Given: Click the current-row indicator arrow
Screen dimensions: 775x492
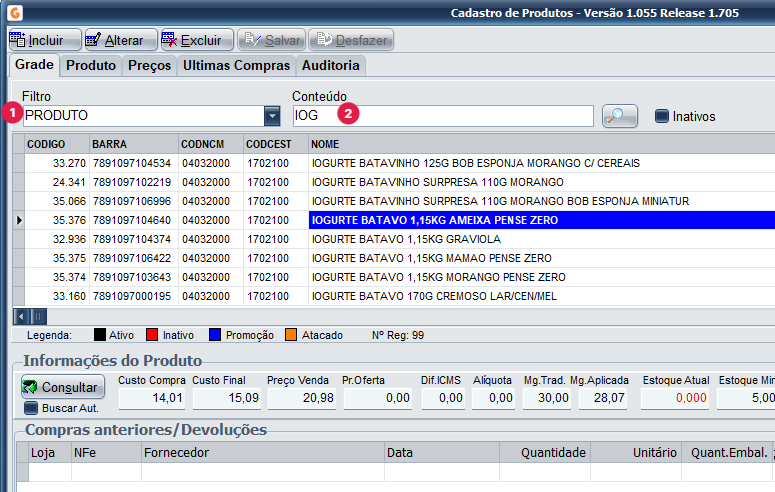Looking at the screenshot, I should (19, 220).
